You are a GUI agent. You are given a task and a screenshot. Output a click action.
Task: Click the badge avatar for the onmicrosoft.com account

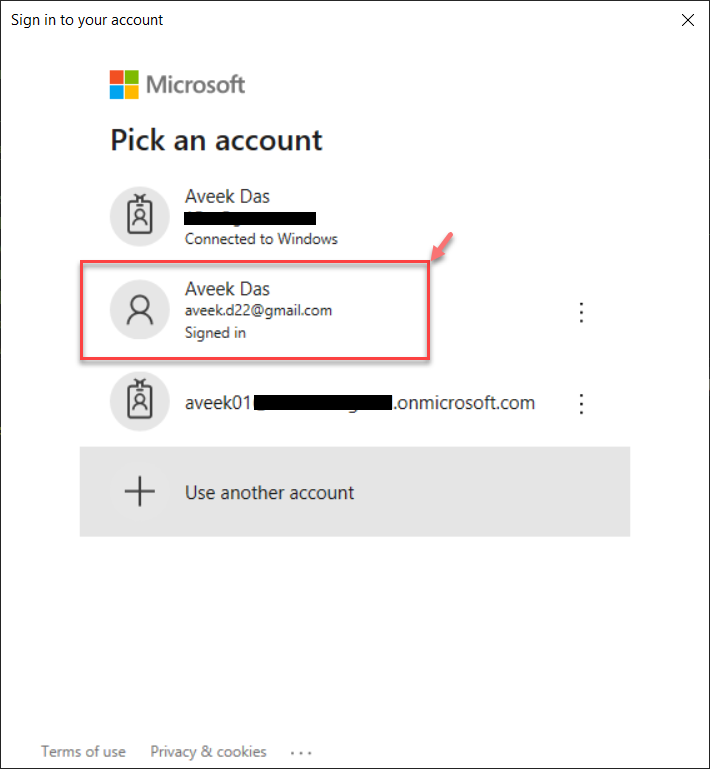pyautogui.click(x=139, y=403)
